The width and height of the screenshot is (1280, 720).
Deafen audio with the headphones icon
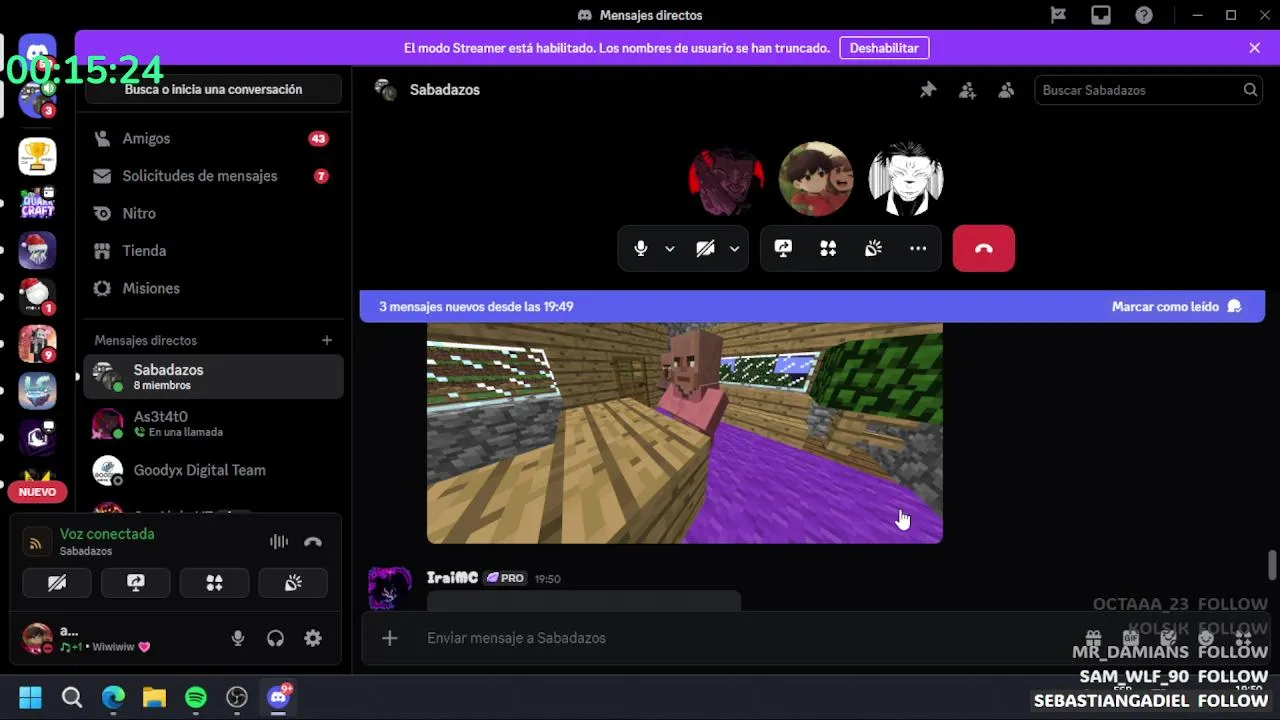(275, 638)
